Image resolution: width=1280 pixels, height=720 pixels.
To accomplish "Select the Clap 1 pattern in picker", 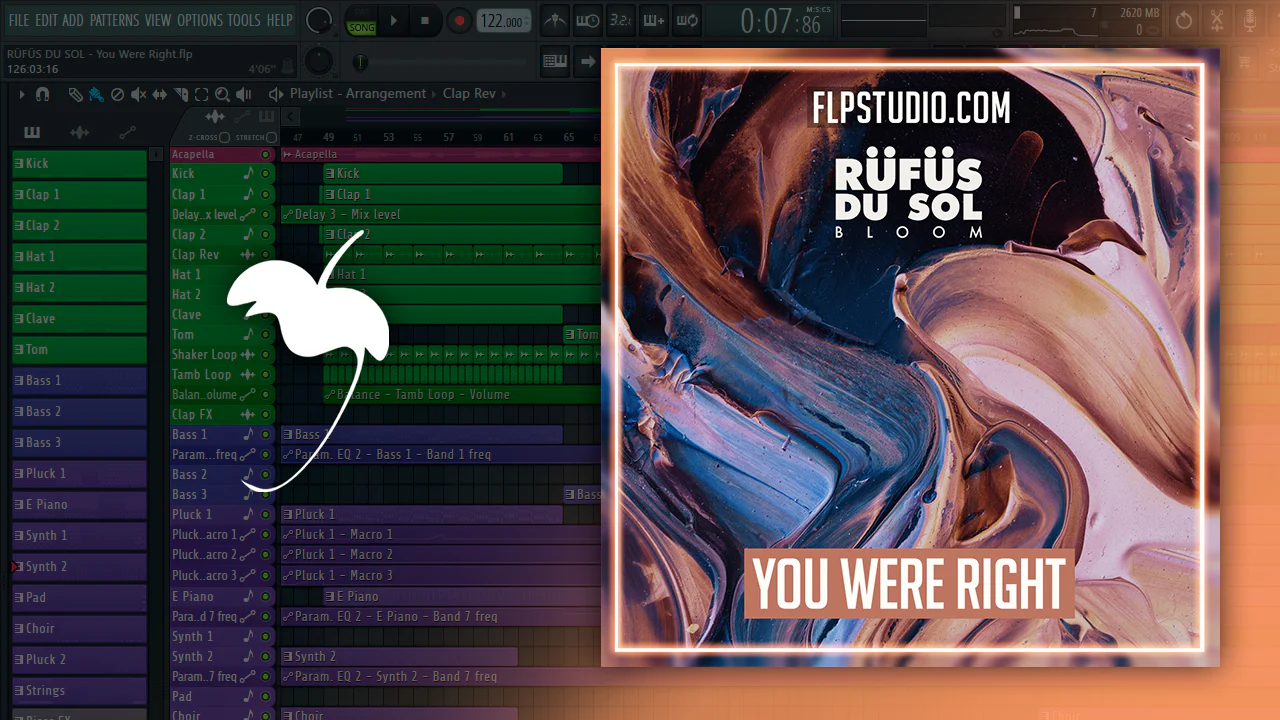I will [x=79, y=194].
